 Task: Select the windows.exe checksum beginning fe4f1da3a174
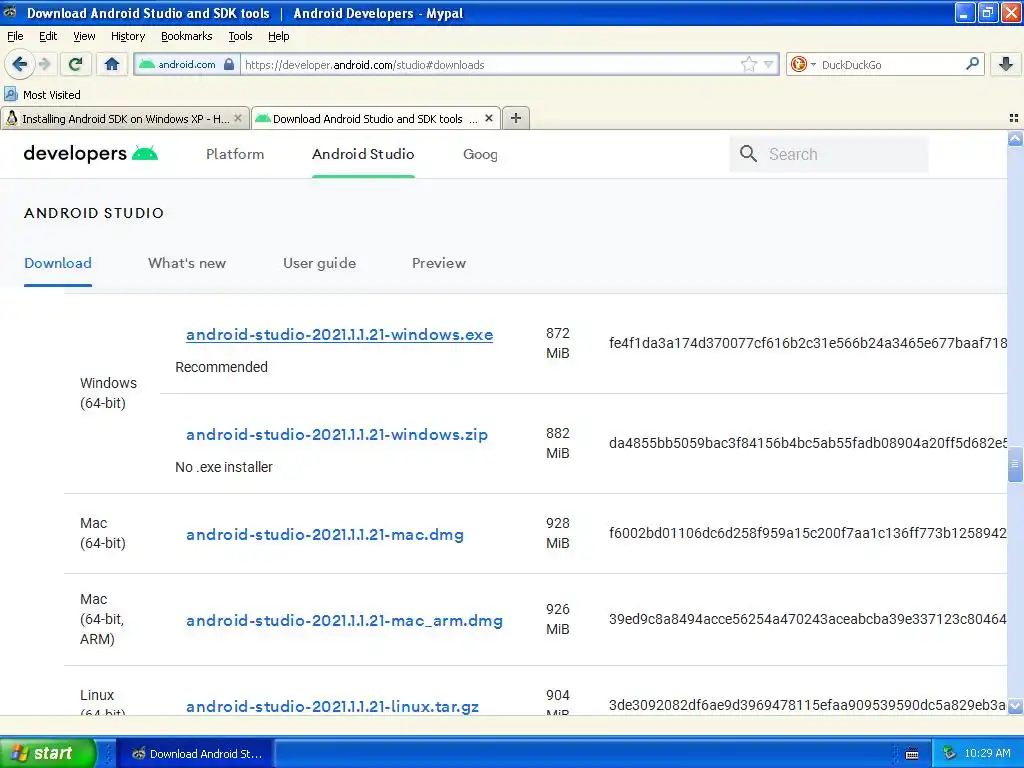[x=808, y=343]
